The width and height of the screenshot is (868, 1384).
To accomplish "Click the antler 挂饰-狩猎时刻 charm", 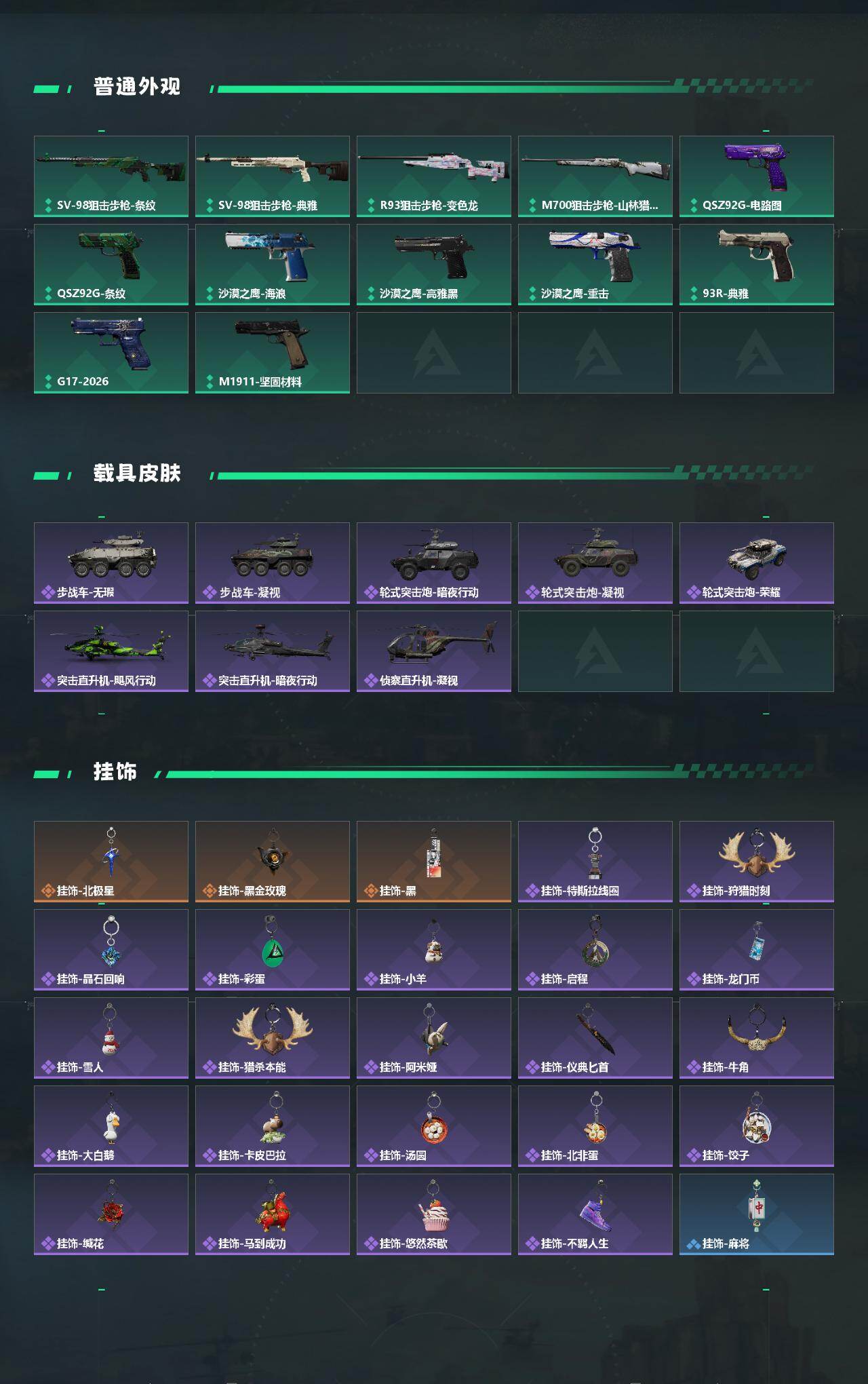I will point(757,862).
